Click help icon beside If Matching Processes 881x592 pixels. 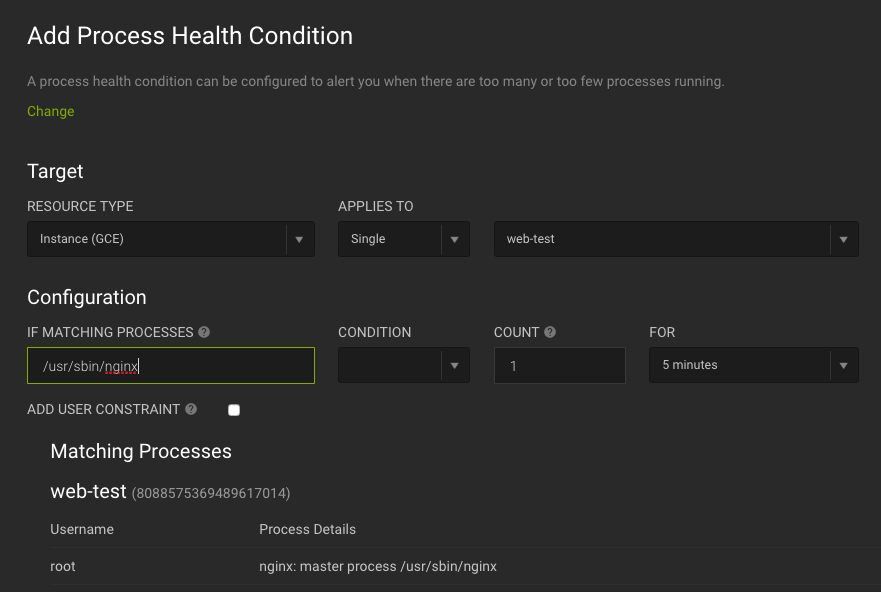point(204,332)
